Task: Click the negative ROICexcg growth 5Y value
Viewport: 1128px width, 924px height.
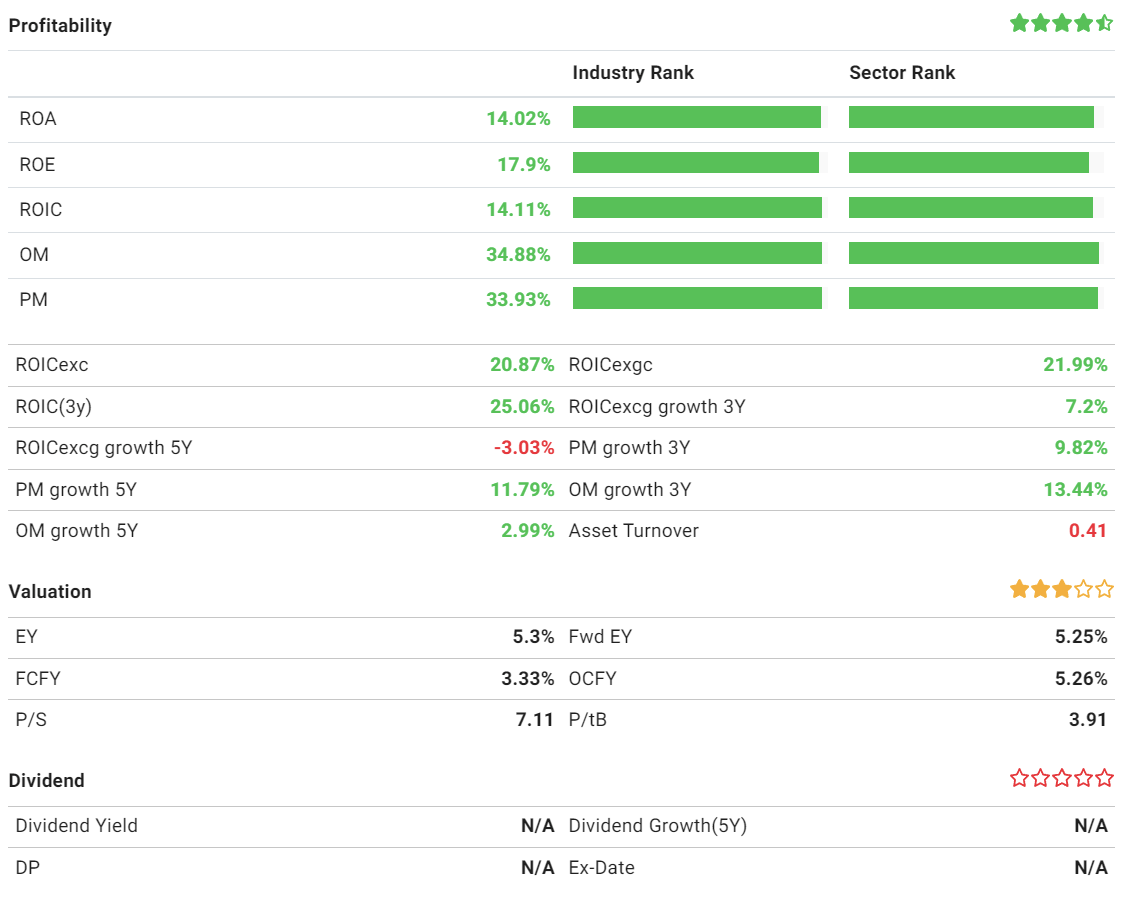Action: pyautogui.click(x=524, y=448)
